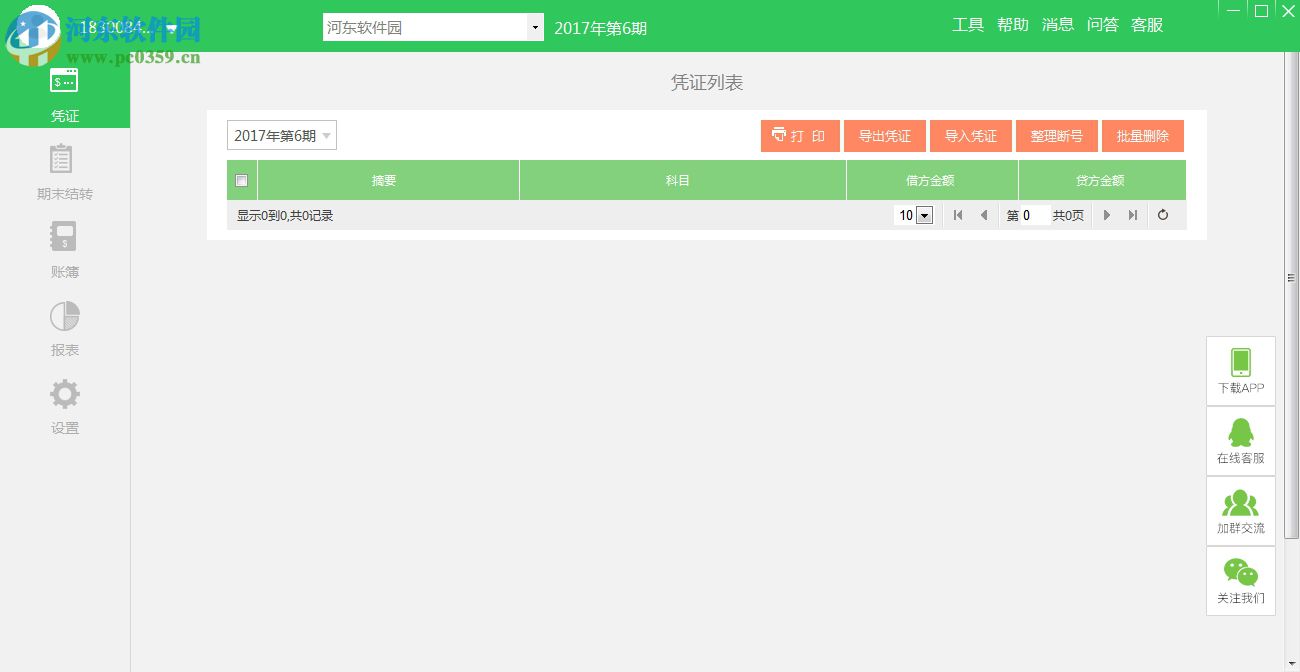Viewport: 1300px width, 672px height.
Task: Go to next page of list
Action: point(1107,215)
